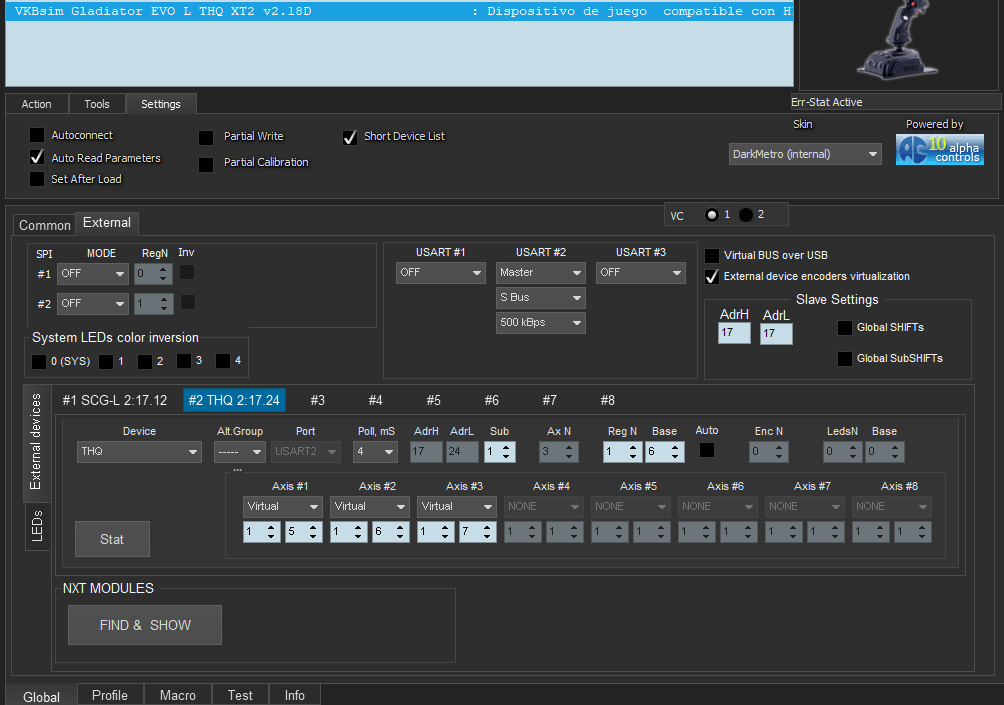The width and height of the screenshot is (1004, 705).
Task: Uncheck Short Device List
Action: pos(350,137)
